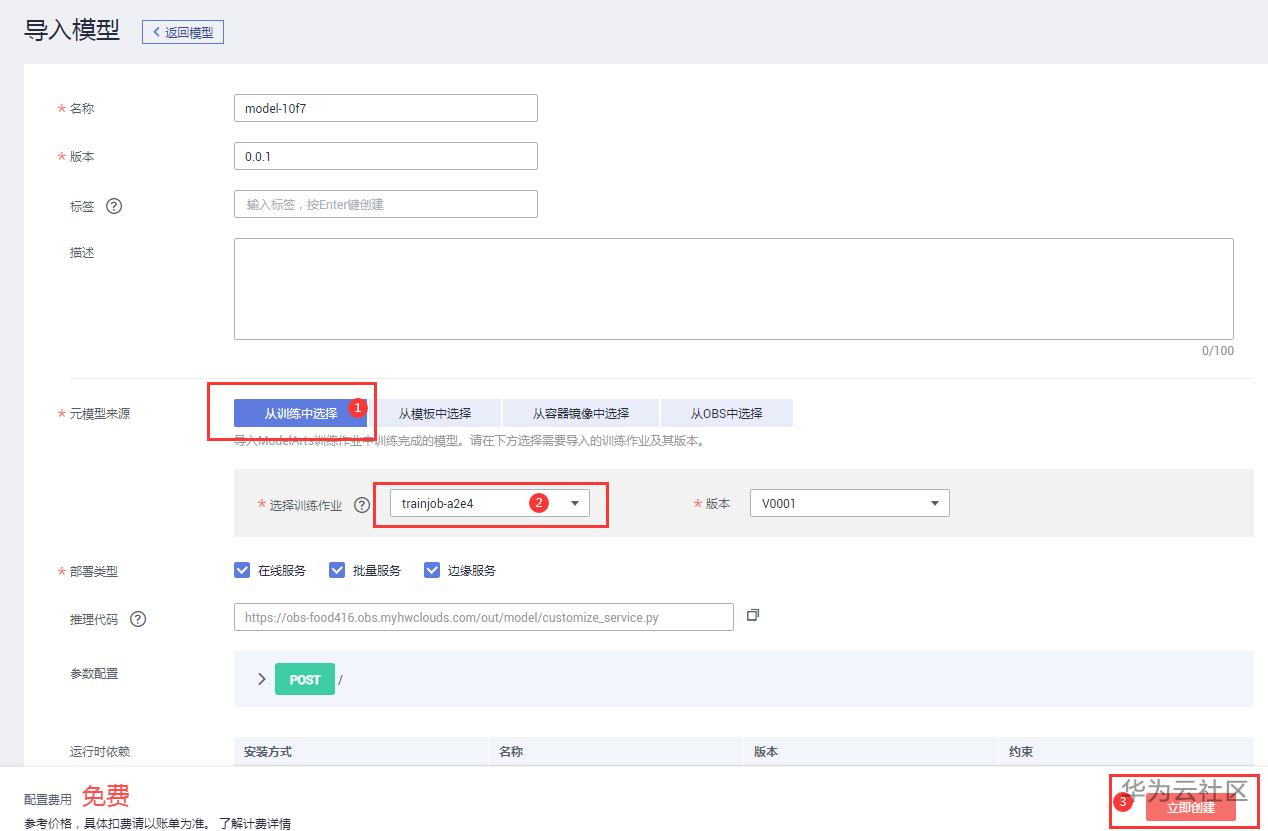The width and height of the screenshot is (1268, 831).
Task: Click back arrow in 返回模型 button
Action: point(157,32)
